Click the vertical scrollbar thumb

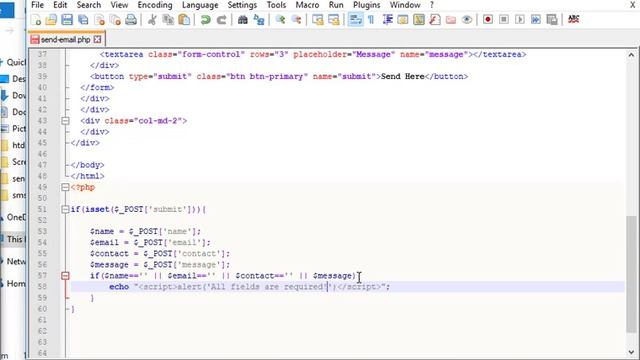tap(631, 274)
